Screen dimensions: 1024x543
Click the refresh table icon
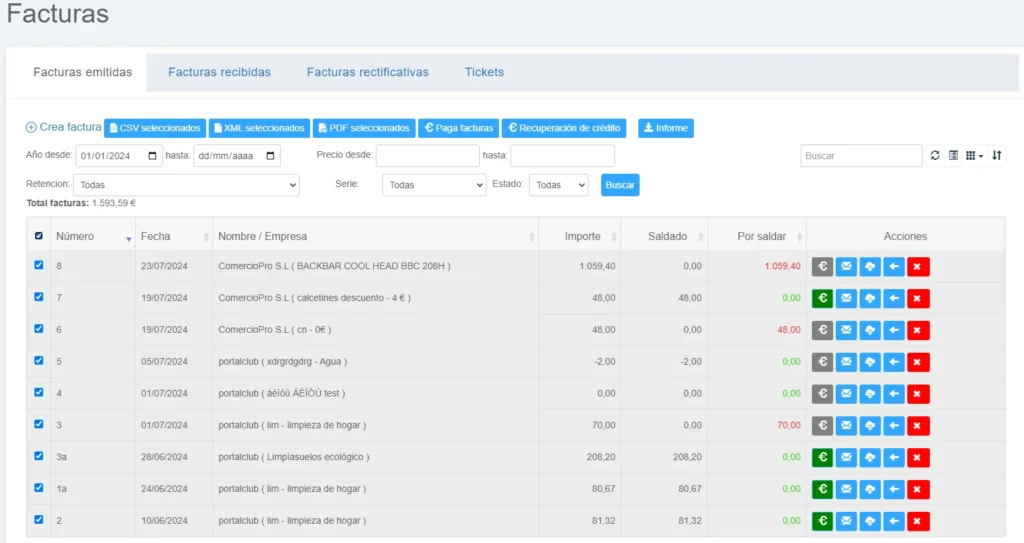[935, 156]
